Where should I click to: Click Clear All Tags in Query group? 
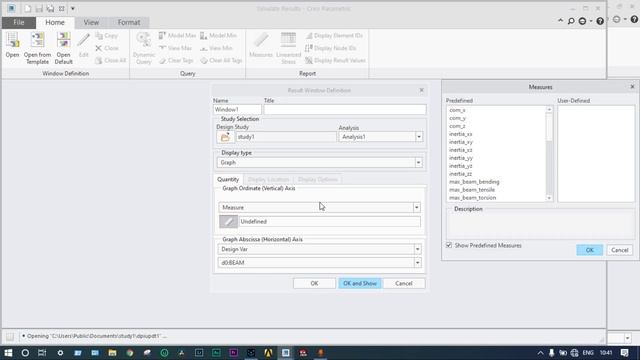(x=221, y=60)
